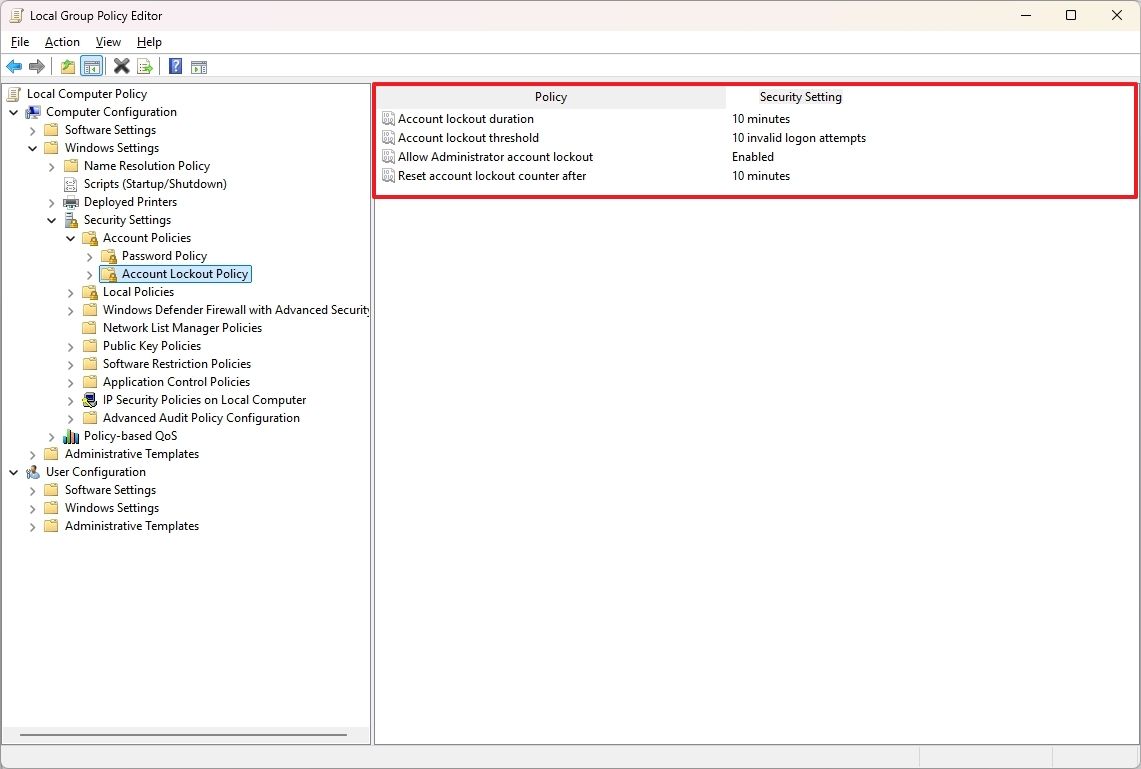Expand the Administrative Templates under User Configuration
This screenshot has height=769, width=1141.
(31, 526)
